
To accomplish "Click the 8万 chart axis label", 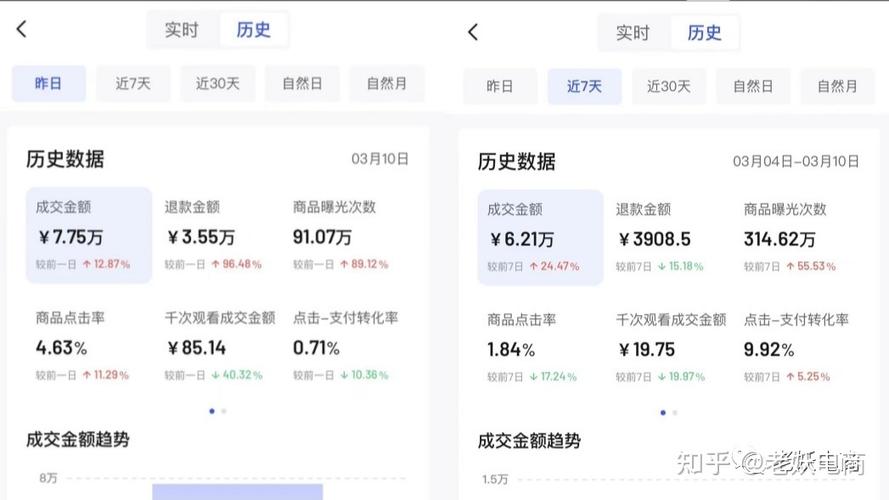I will click(x=48, y=478).
